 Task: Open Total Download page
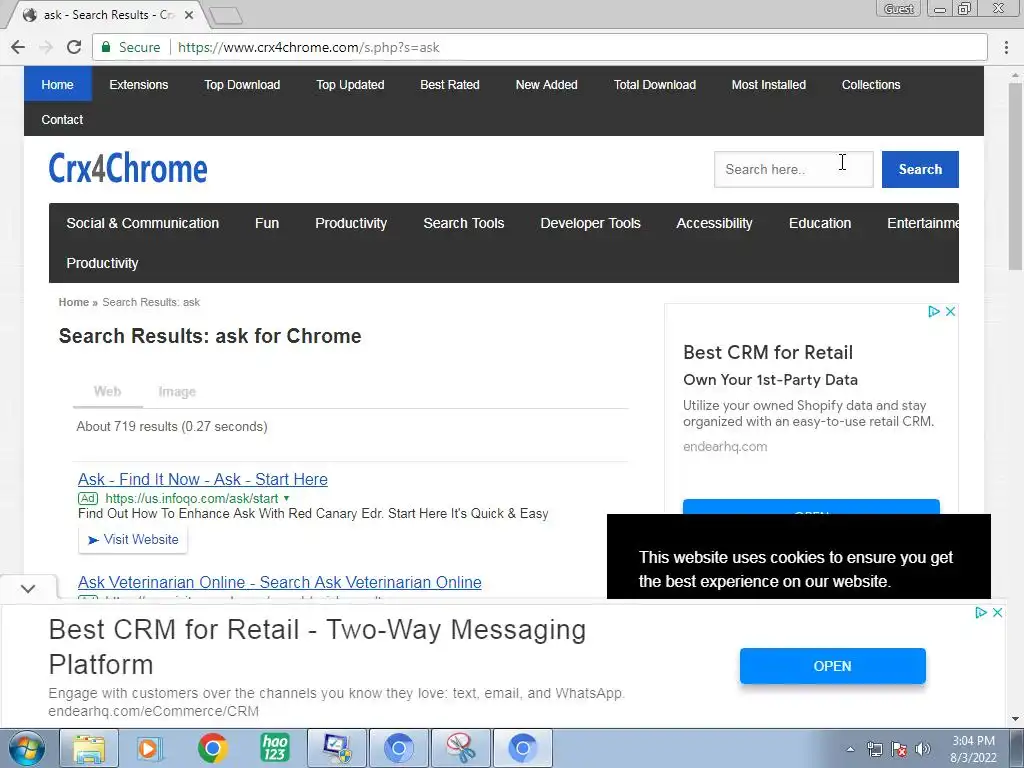(x=654, y=84)
